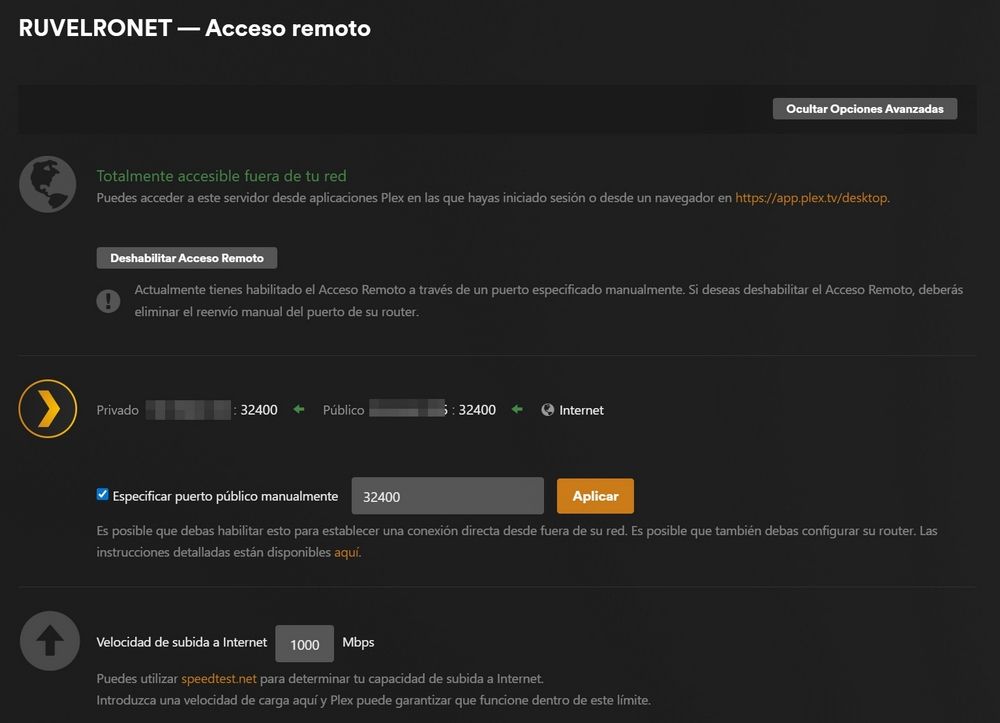
Task: Click the public port number input field
Action: 447,495
